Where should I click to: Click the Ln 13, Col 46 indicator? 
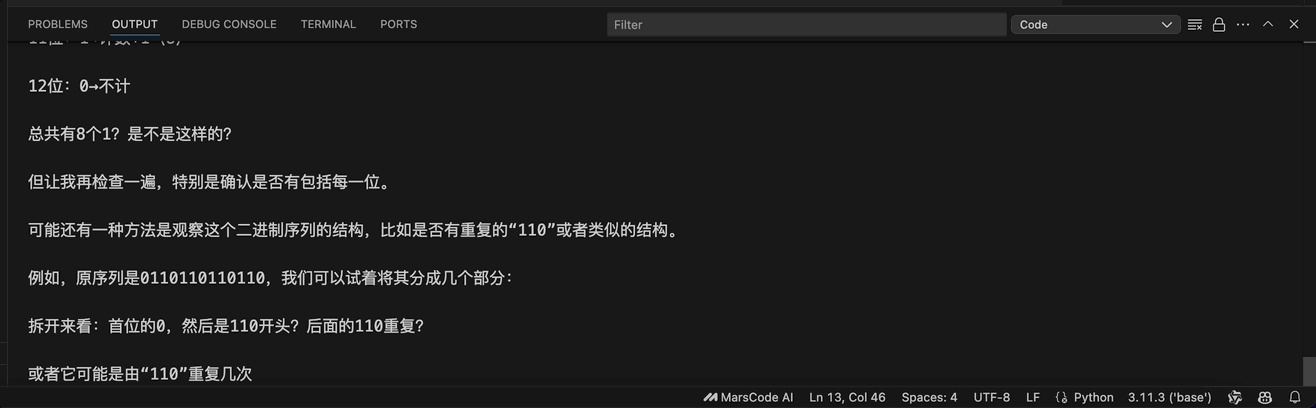click(847, 397)
